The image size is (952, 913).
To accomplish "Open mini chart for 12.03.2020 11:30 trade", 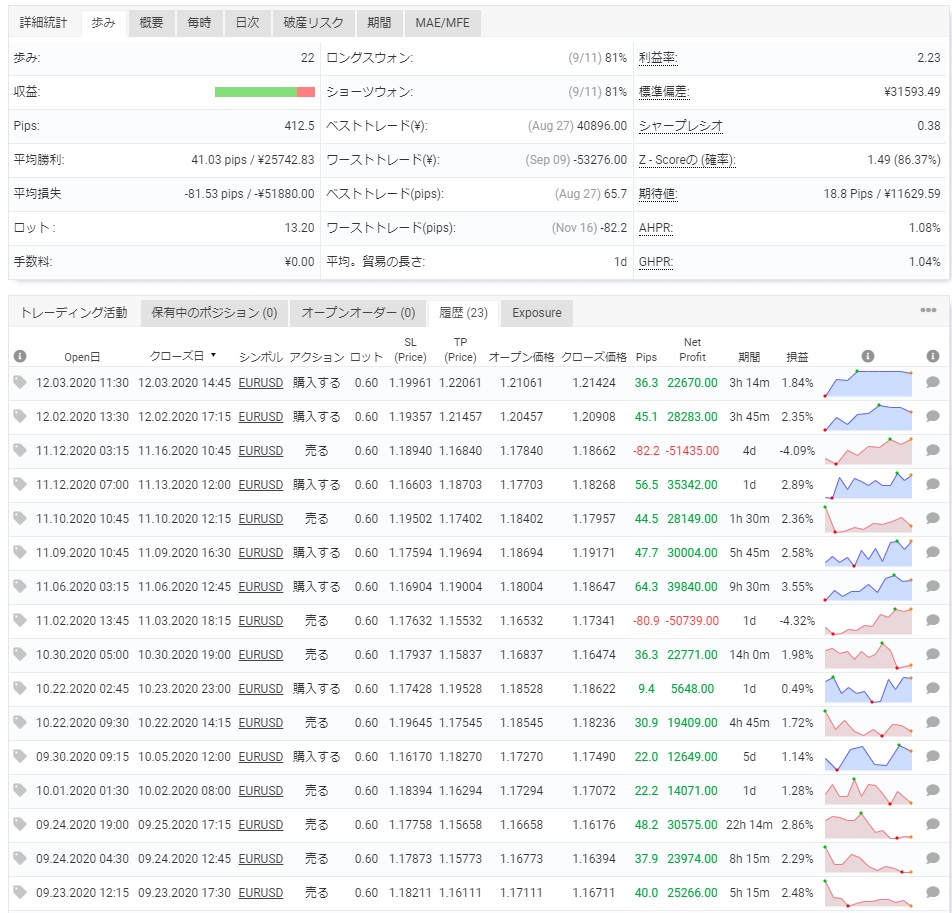I will (x=868, y=383).
